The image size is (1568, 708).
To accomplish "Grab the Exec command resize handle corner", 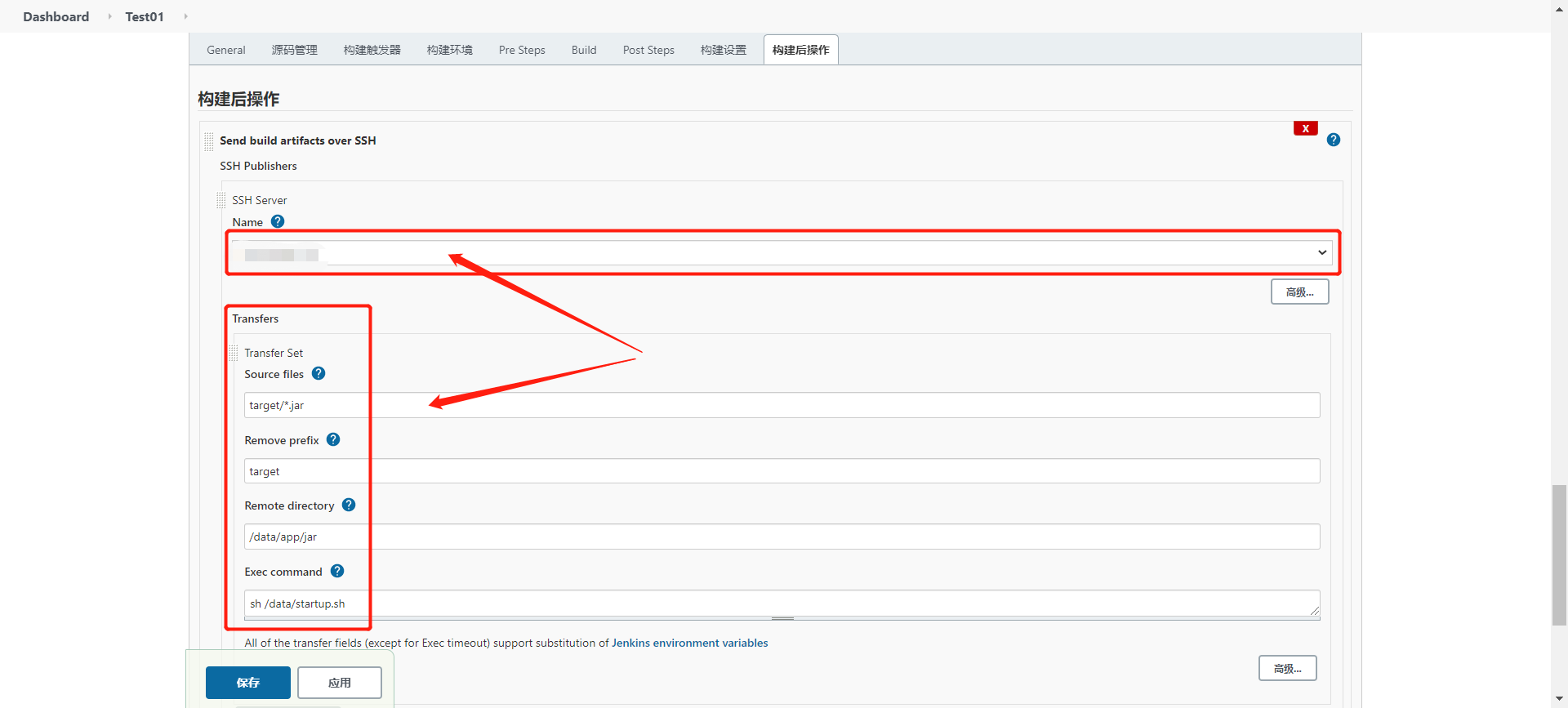I will pyautogui.click(x=1315, y=612).
